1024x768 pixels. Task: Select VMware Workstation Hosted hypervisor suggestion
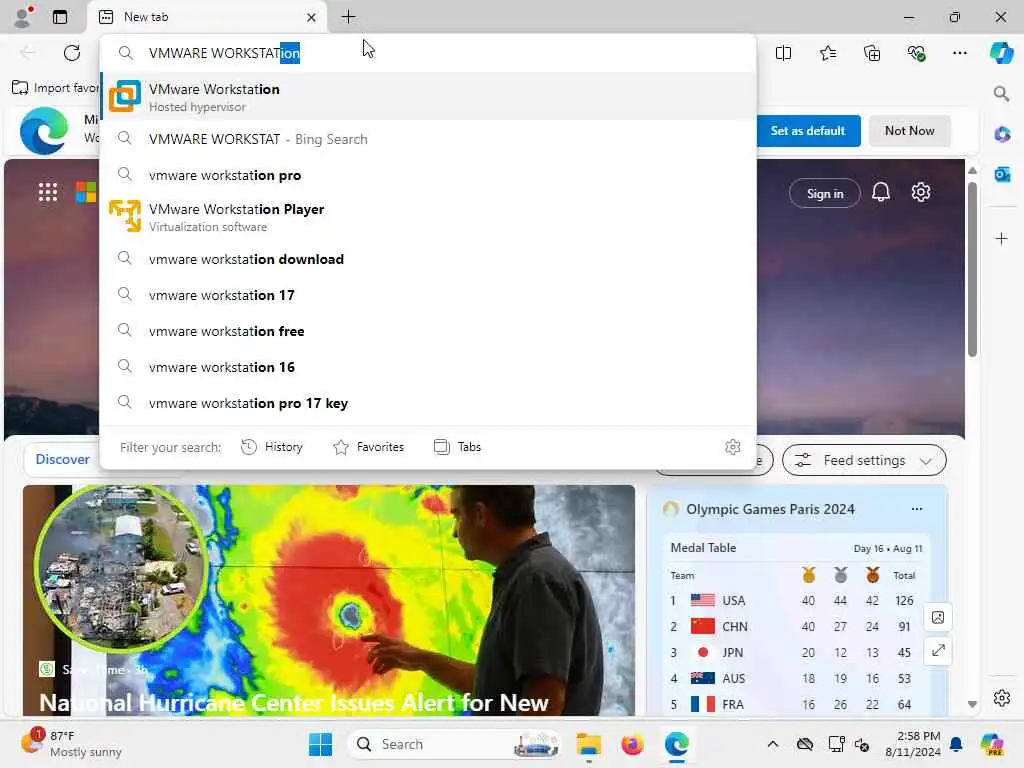click(428, 97)
